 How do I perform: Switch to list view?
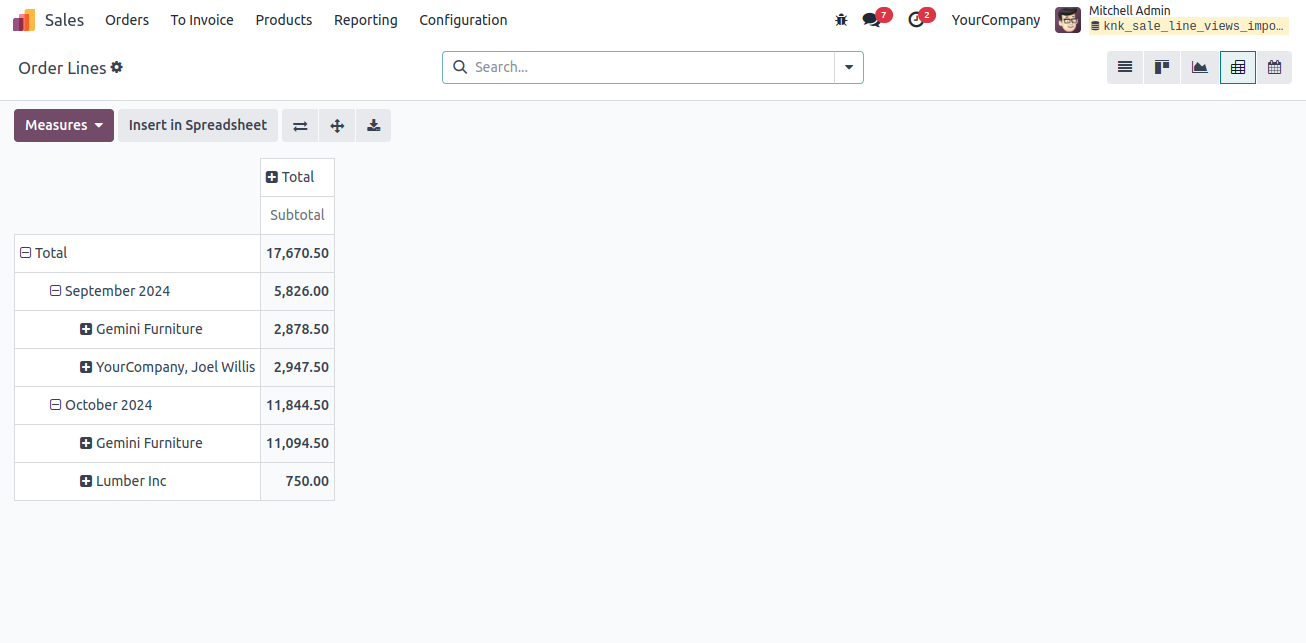click(x=1125, y=67)
